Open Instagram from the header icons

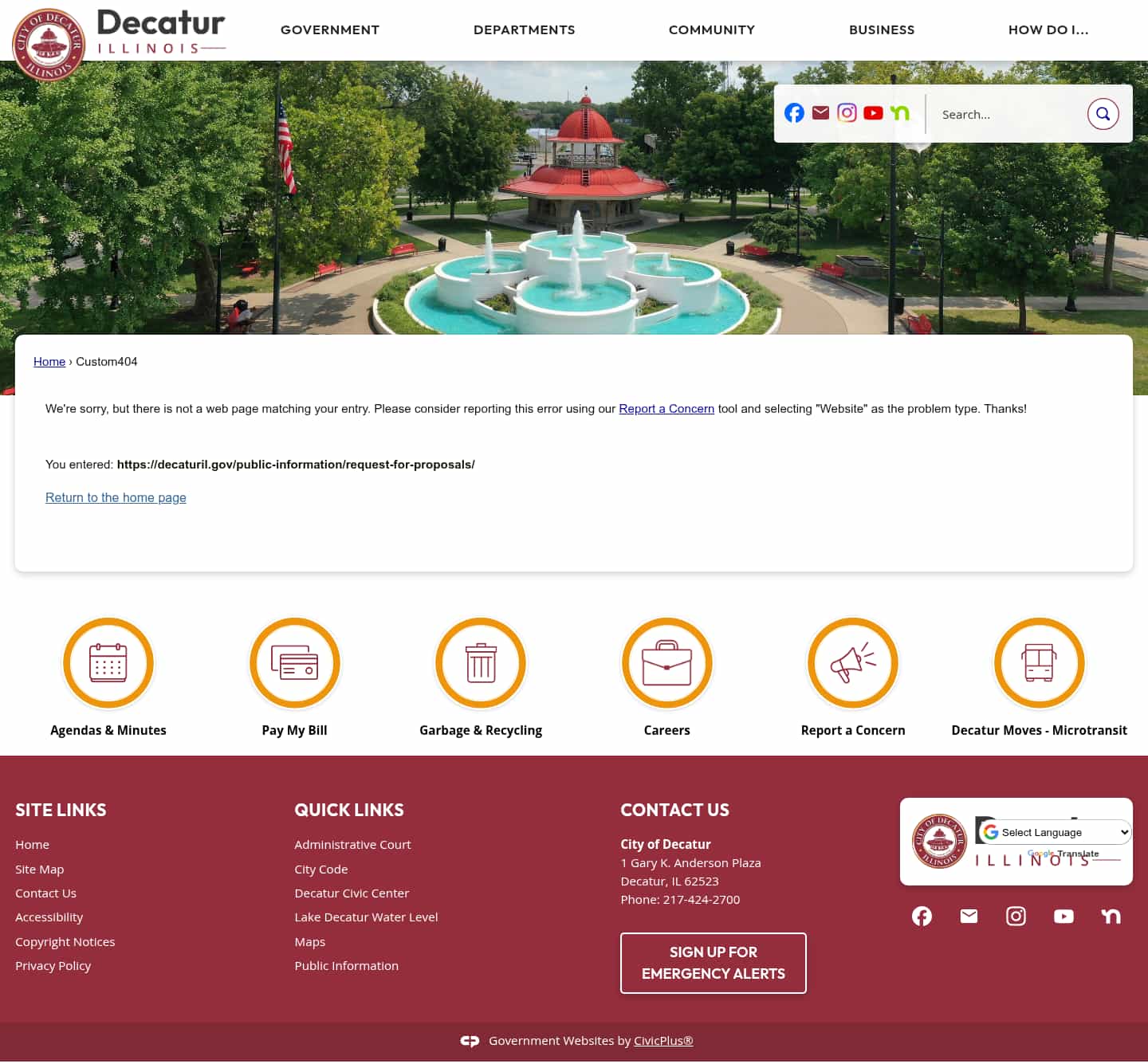tap(847, 113)
